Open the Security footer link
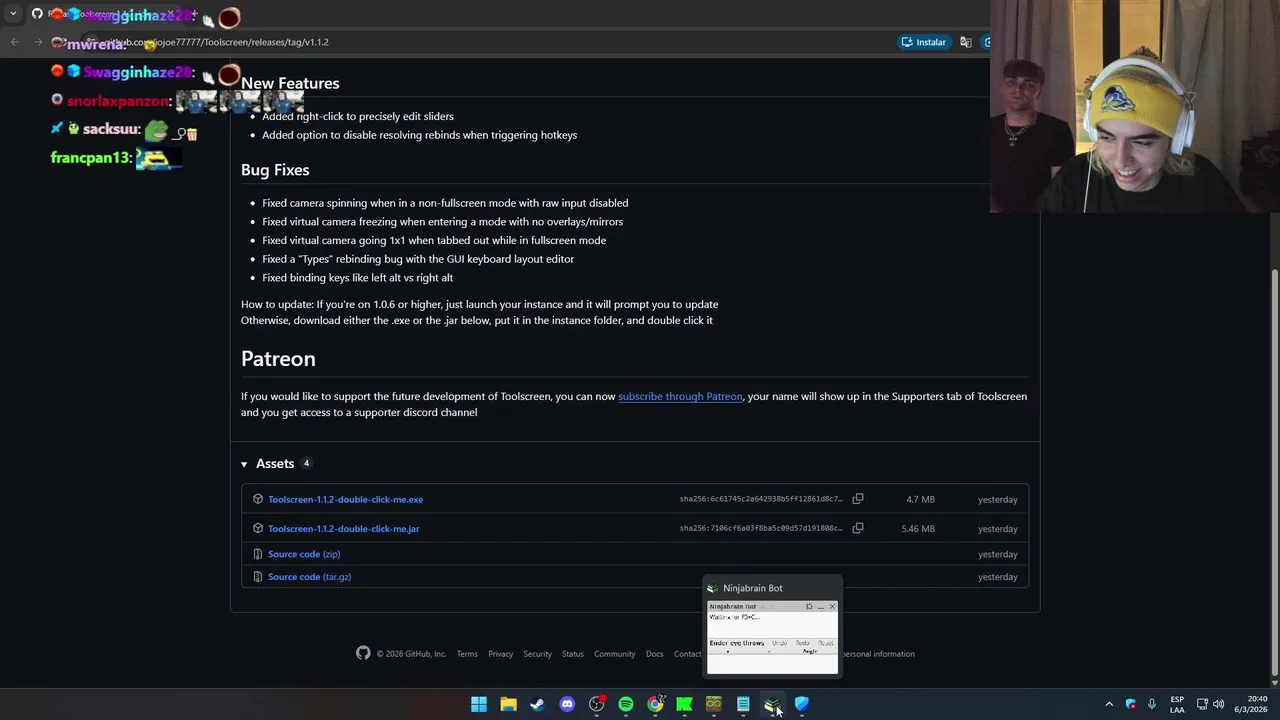 [x=537, y=654]
